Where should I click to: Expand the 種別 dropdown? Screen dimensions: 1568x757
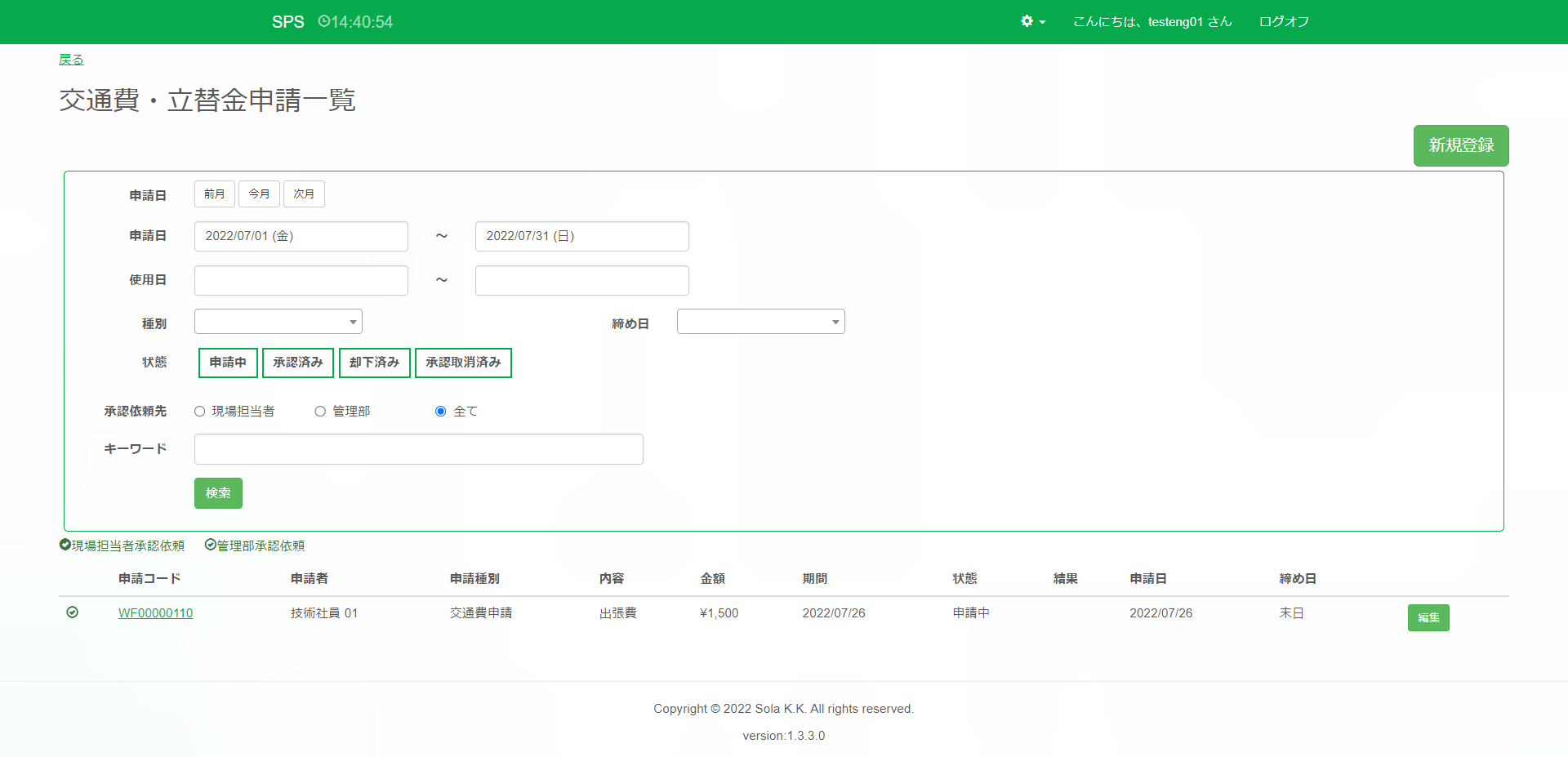click(x=278, y=322)
